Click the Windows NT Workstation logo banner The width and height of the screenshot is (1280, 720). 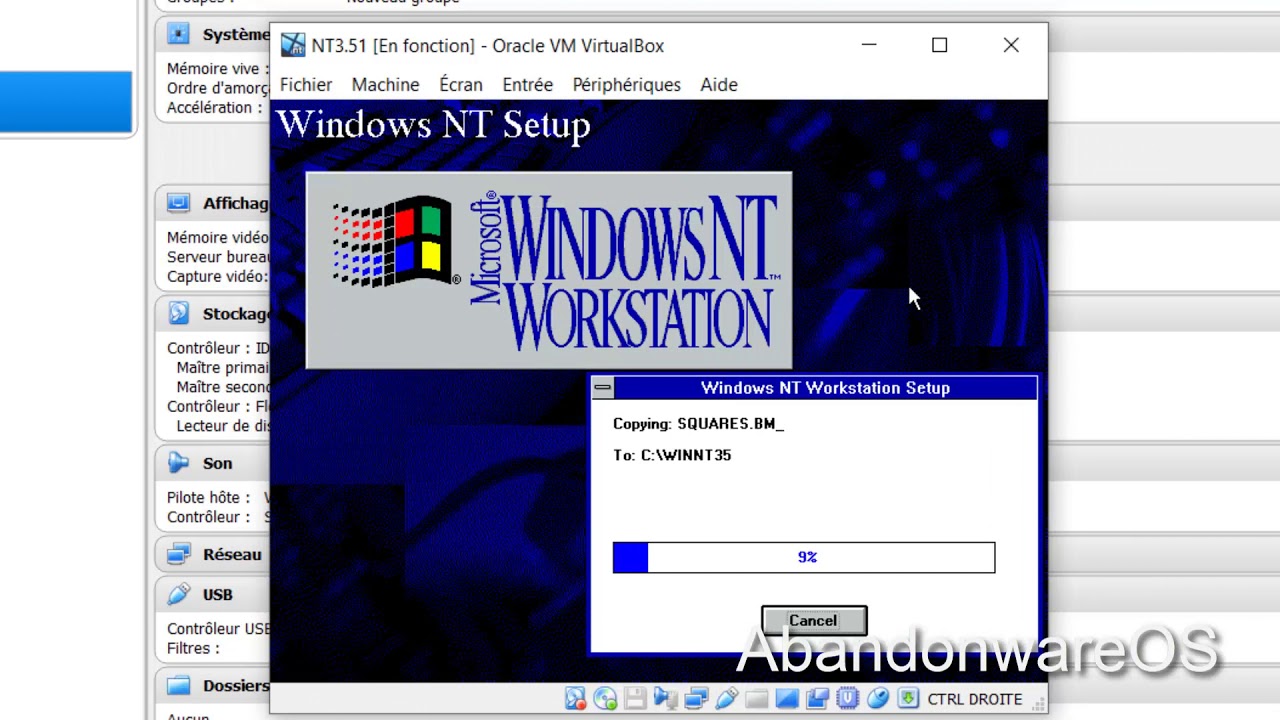pos(549,271)
